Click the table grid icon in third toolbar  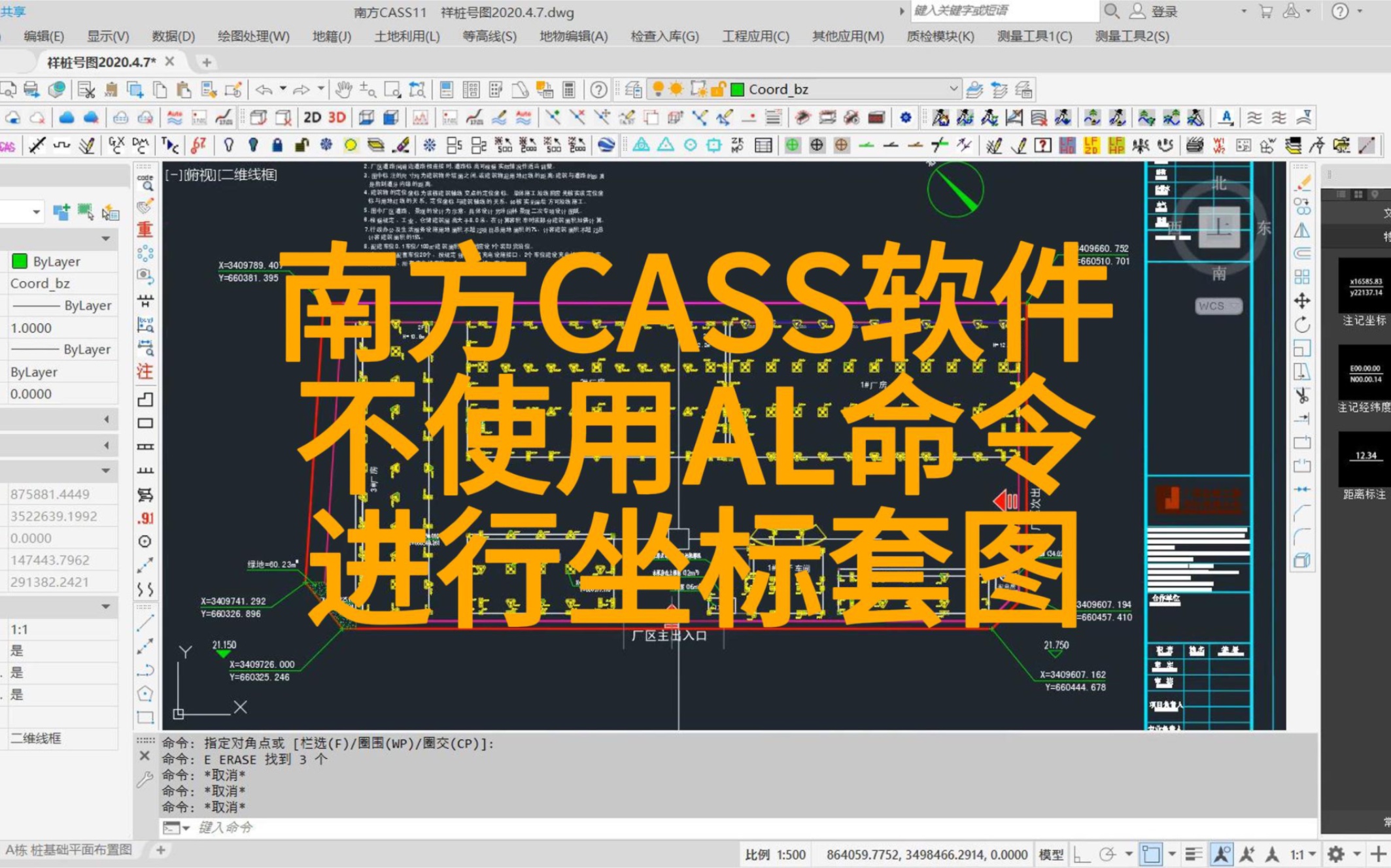(763, 145)
